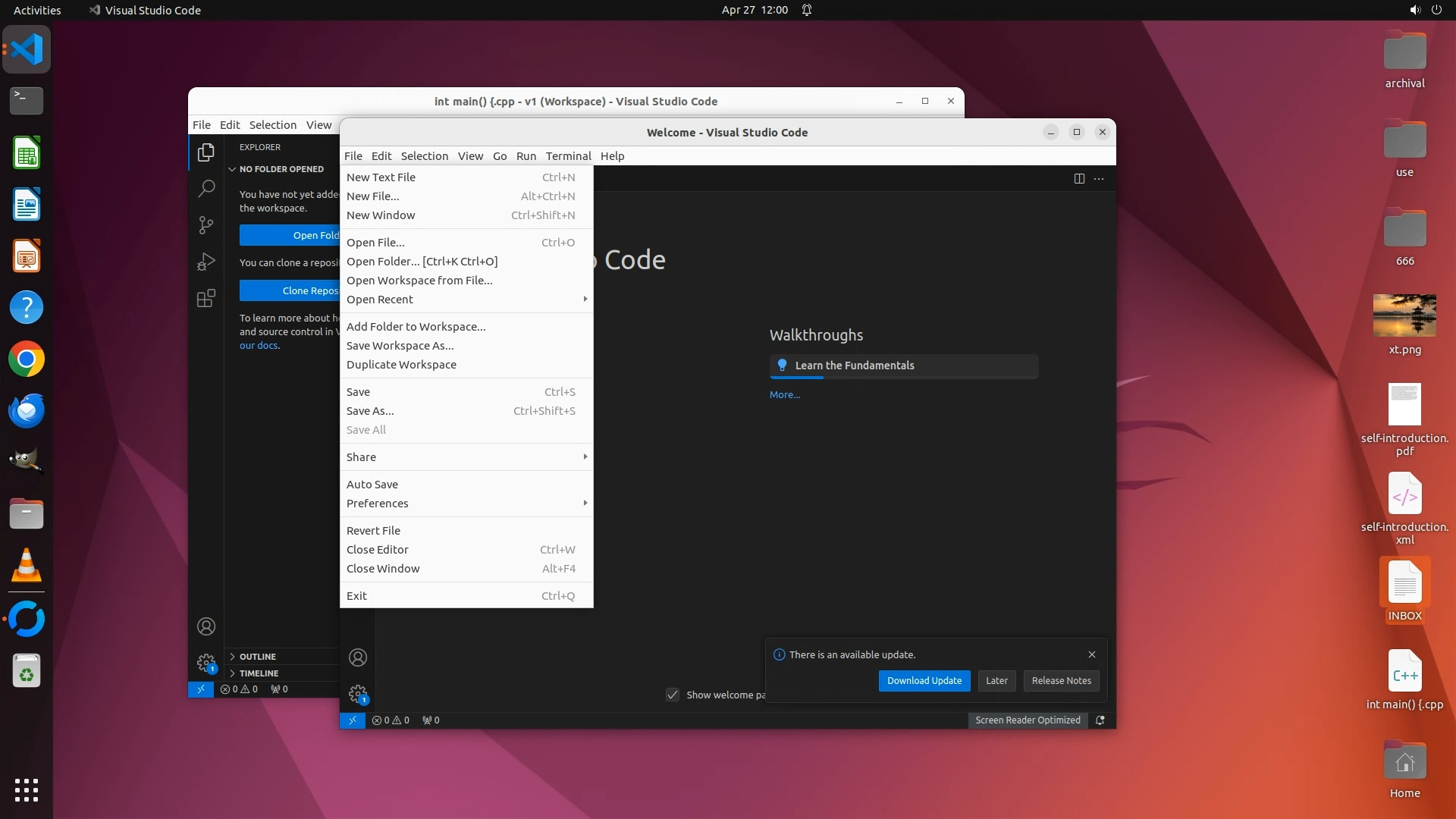Click the Accounts icon in front window

357,657
